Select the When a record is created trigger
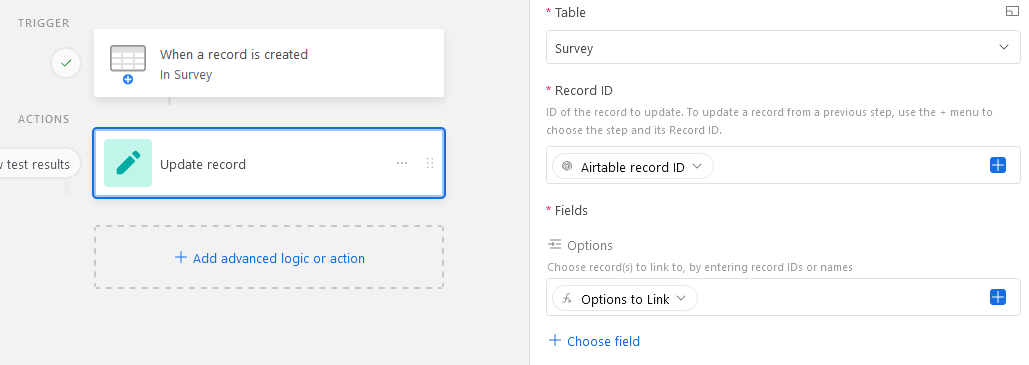 (x=269, y=63)
